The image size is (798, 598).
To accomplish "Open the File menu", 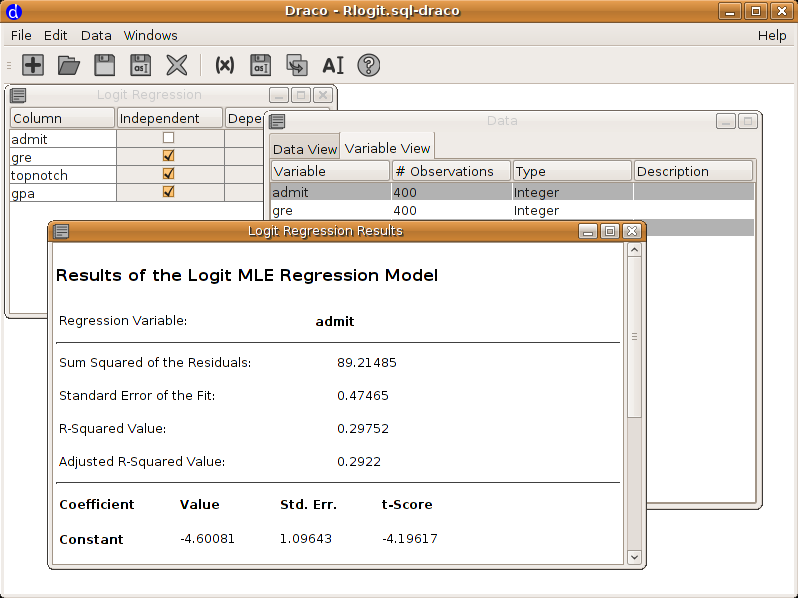I will (21, 35).
